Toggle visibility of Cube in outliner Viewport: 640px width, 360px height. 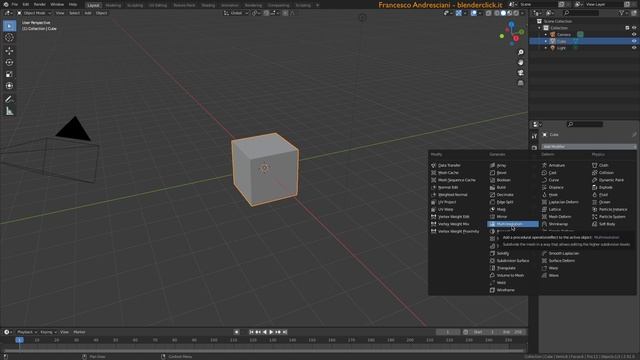pos(634,41)
